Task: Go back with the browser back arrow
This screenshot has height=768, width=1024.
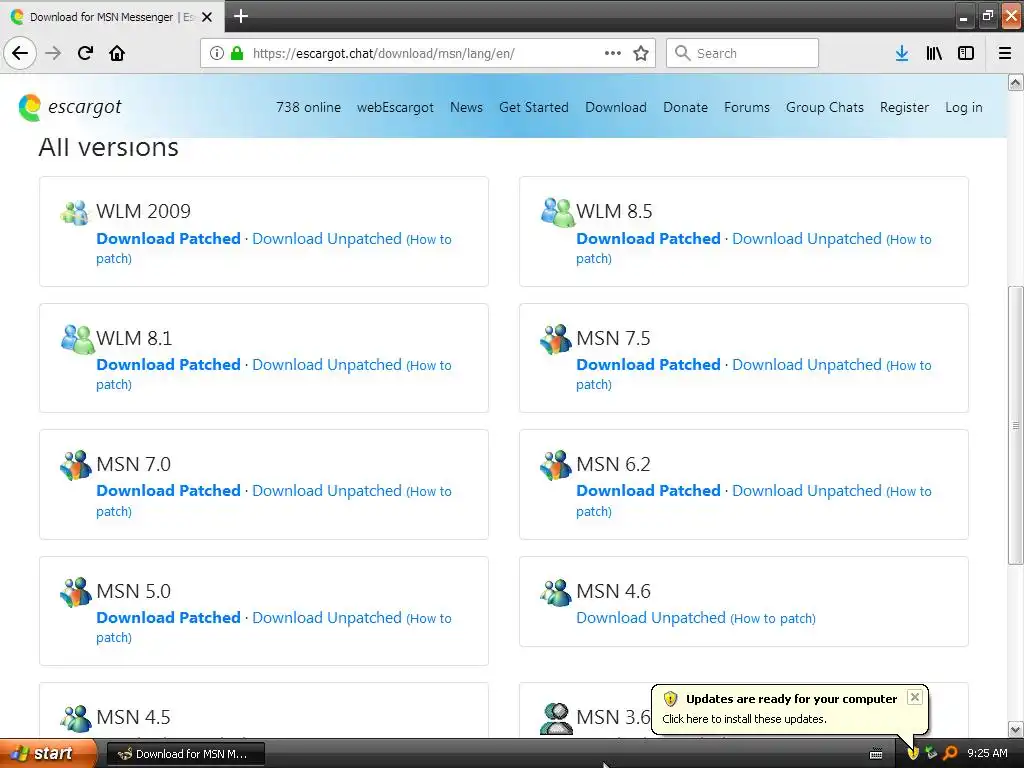Action: click(x=20, y=53)
